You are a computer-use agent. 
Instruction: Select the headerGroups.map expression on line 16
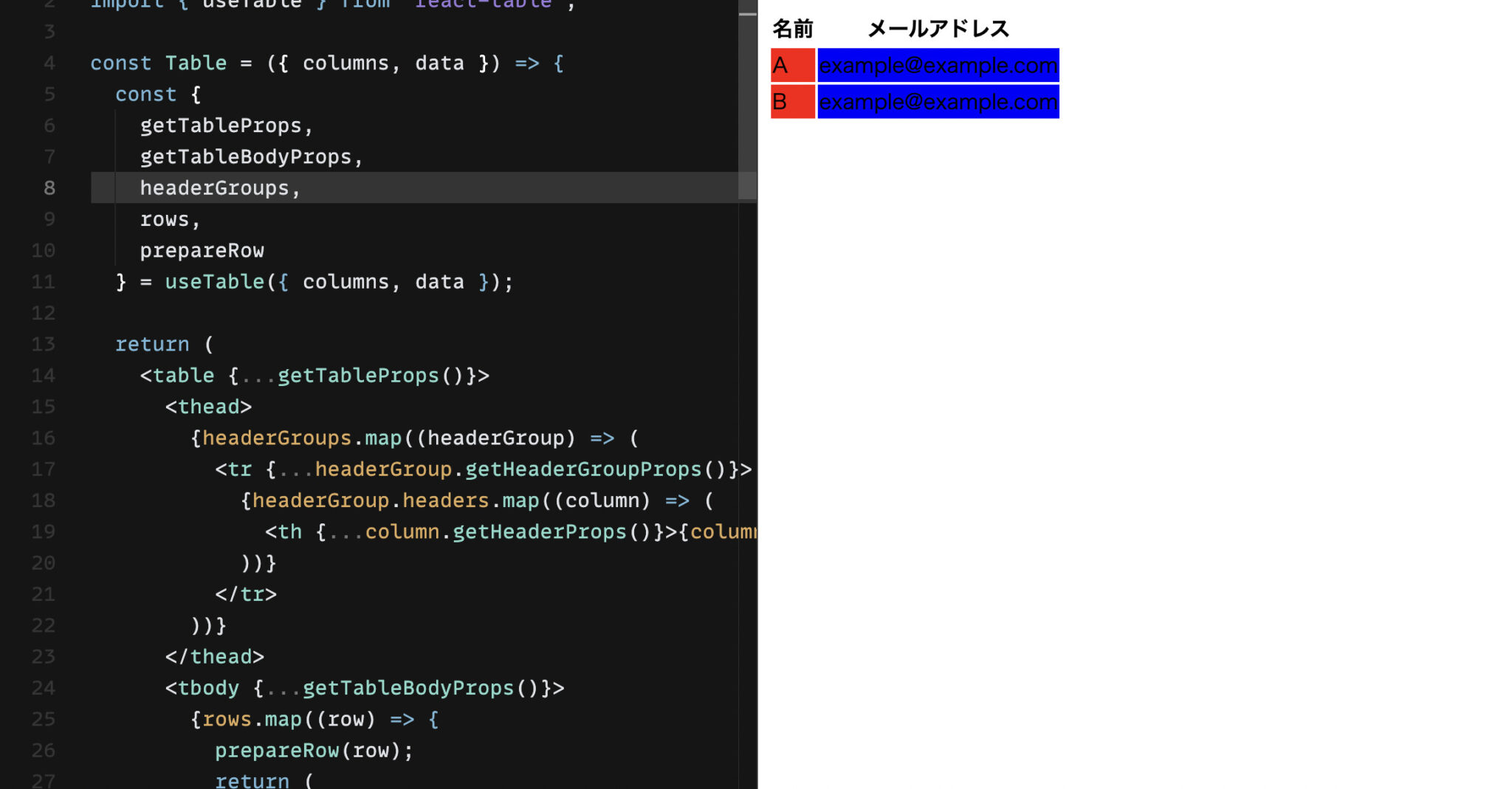click(303, 438)
